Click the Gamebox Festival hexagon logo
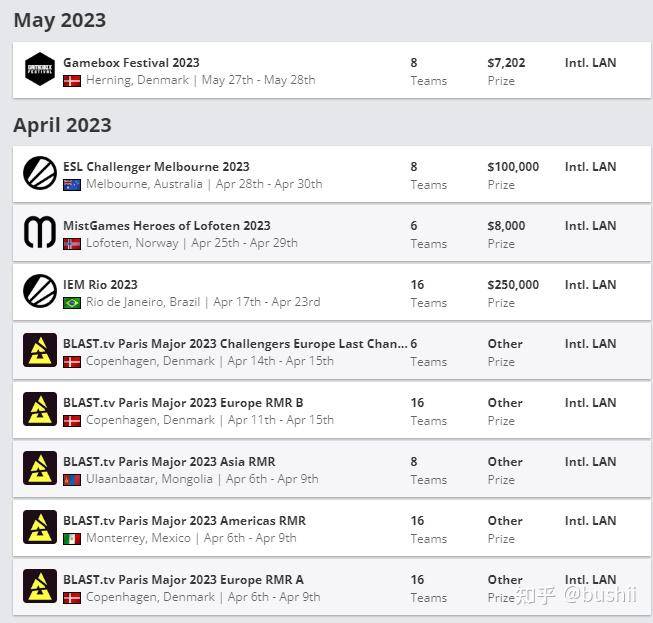The height and width of the screenshot is (623, 653). 40,69
